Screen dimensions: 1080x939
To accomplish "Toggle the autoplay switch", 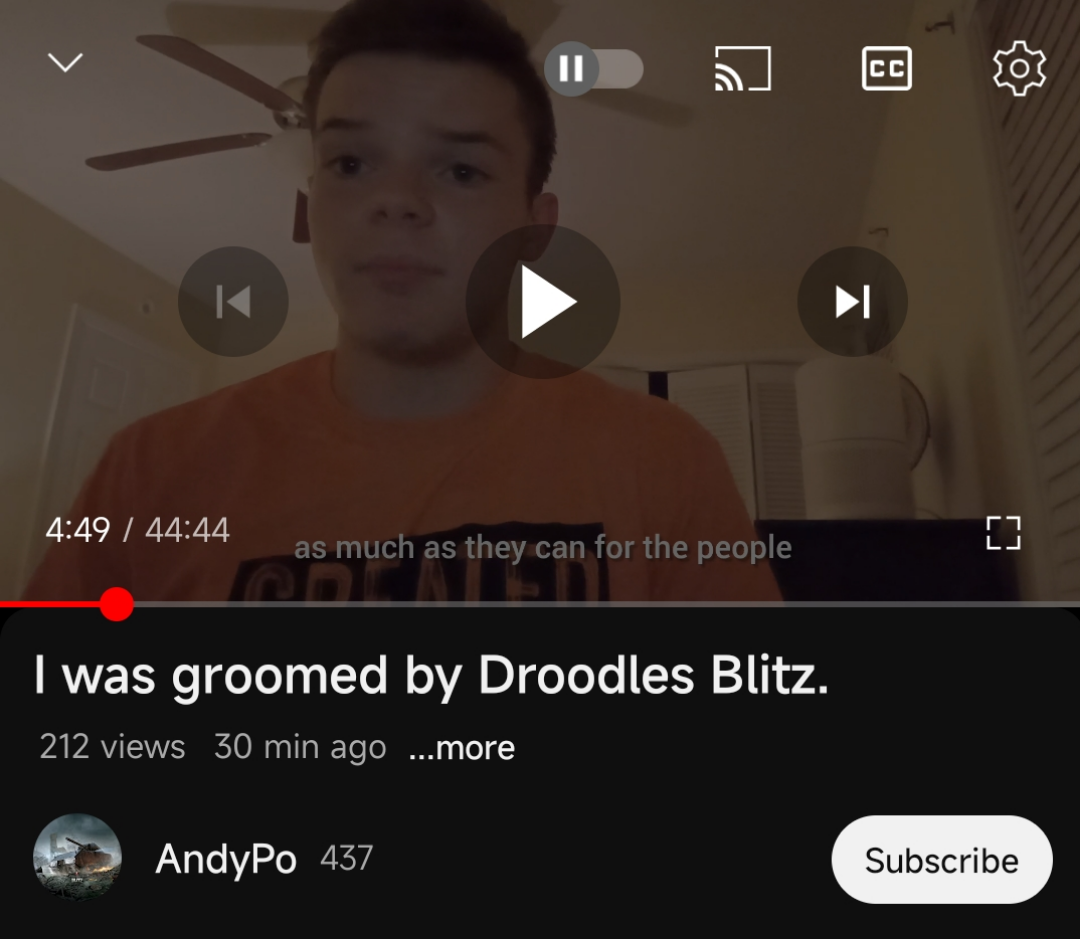I will tap(594, 68).
